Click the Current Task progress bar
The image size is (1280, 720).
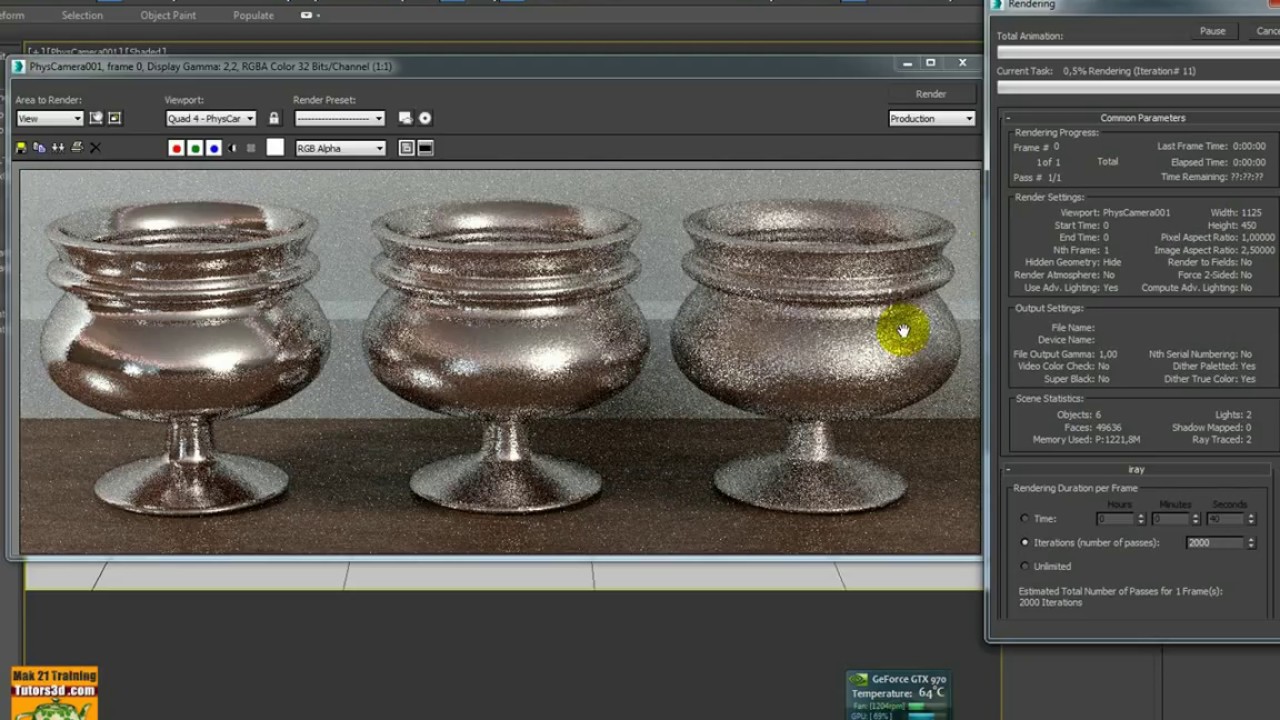1138,87
